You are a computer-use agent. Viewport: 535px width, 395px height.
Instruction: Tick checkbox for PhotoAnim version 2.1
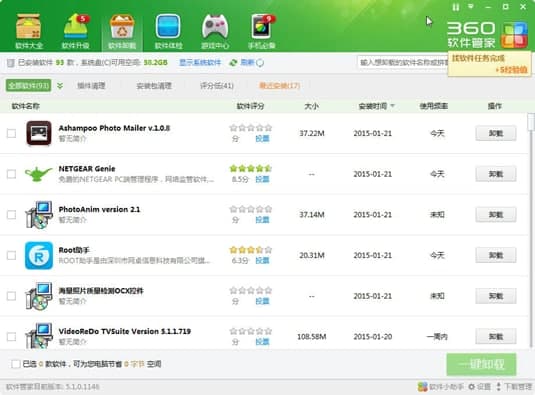(11, 215)
